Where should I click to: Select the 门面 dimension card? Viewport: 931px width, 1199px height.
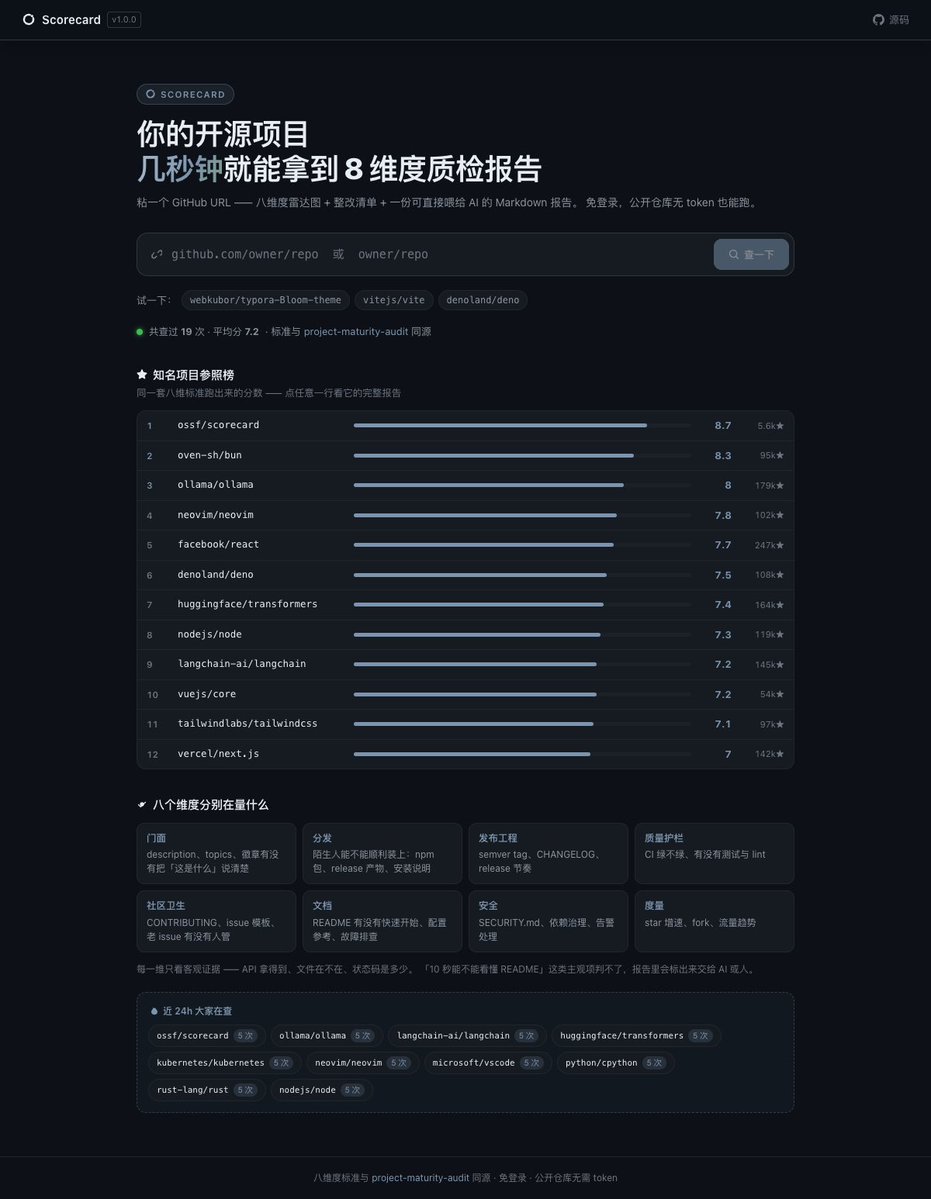(x=216, y=853)
